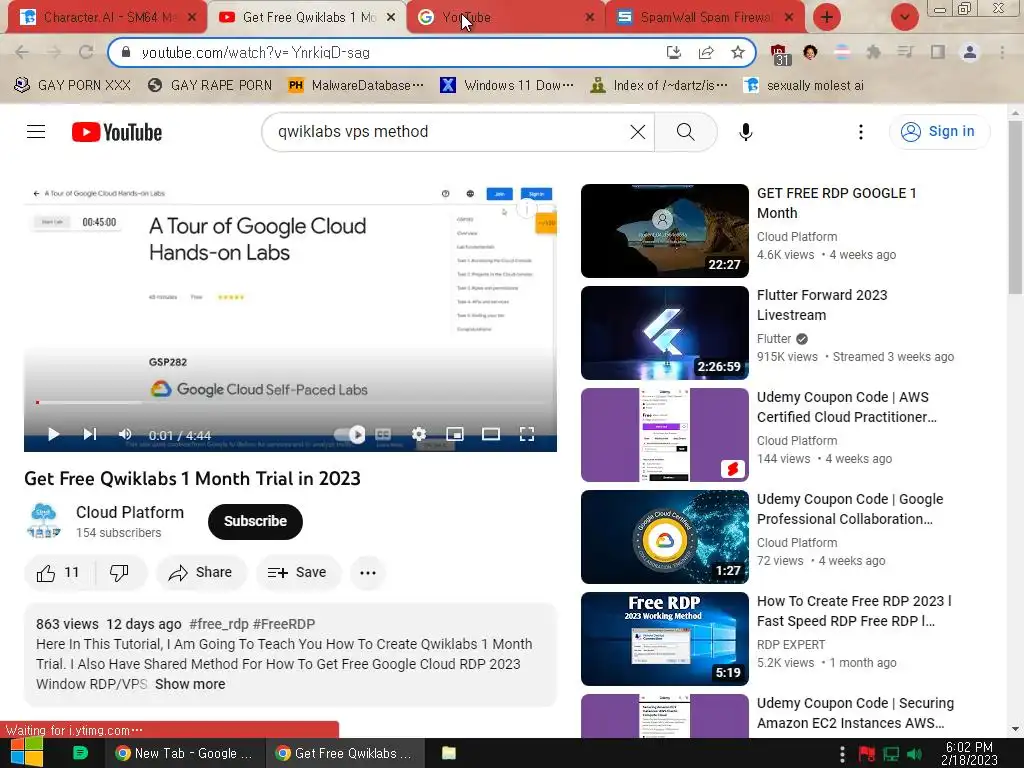
Task: Share this page from address bar
Action: click(x=706, y=52)
